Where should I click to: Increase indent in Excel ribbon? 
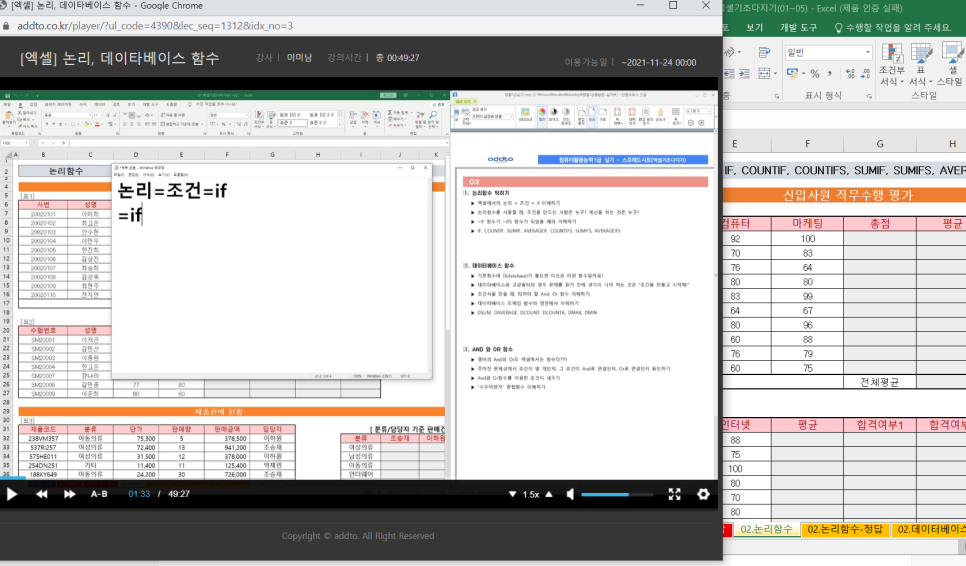(744, 73)
